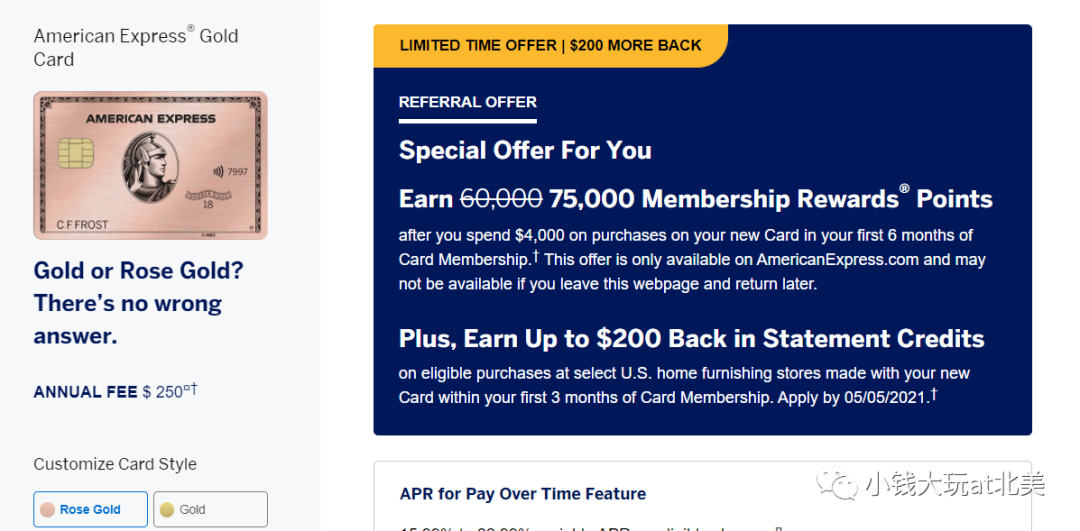Select the Rose Gold card style
Screen dimensions: 1080x531
pos(90,509)
